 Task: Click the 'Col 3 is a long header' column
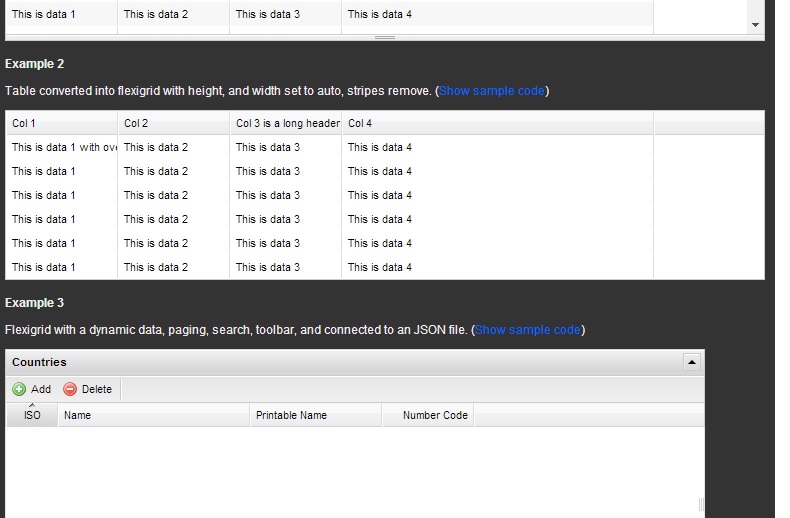tap(286, 123)
